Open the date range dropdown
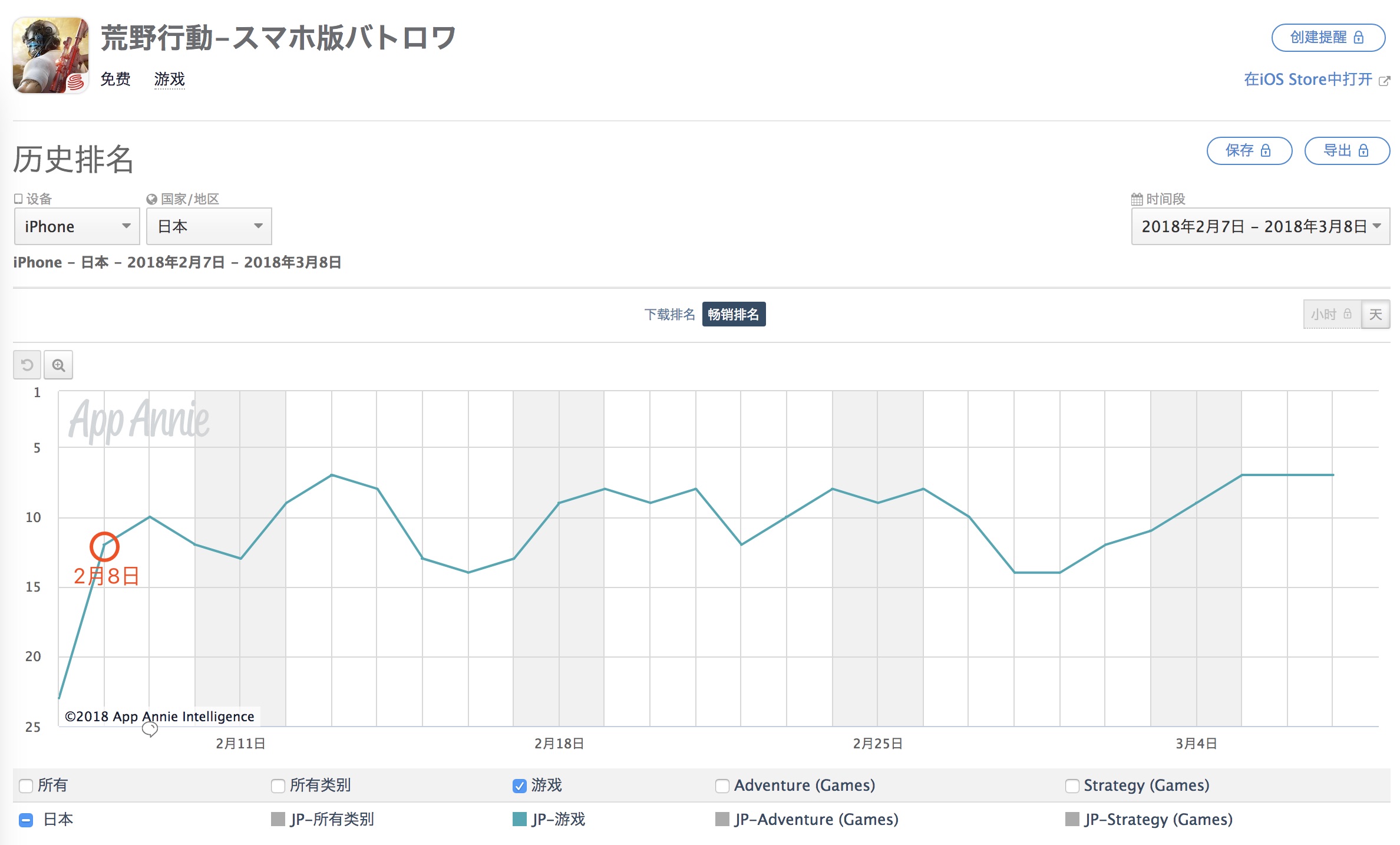Image resolution: width=1400 pixels, height=845 pixels. pos(1260,226)
